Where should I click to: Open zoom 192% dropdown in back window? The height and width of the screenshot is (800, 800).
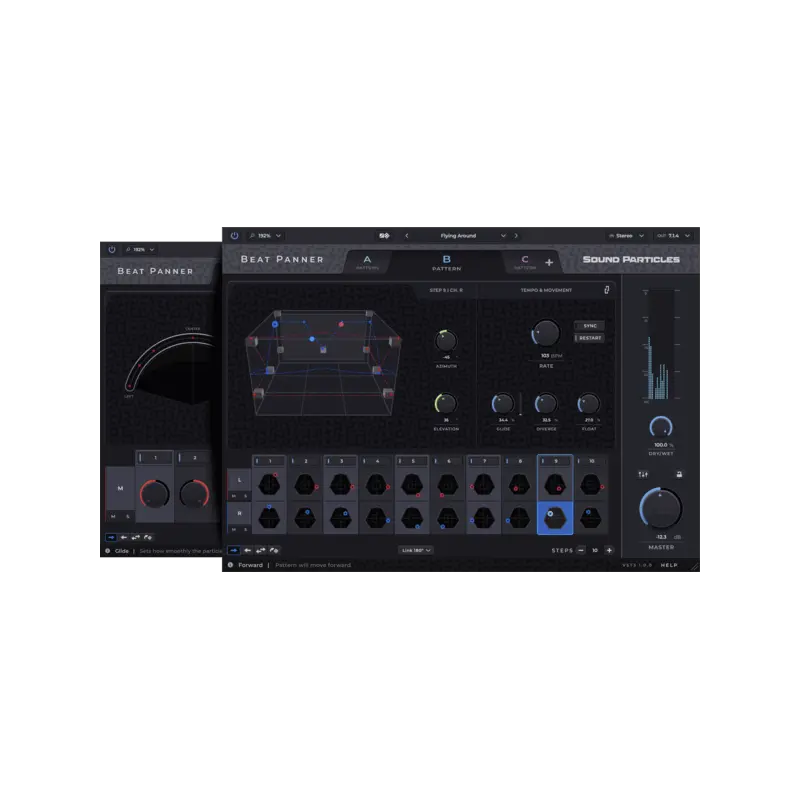click(x=140, y=249)
